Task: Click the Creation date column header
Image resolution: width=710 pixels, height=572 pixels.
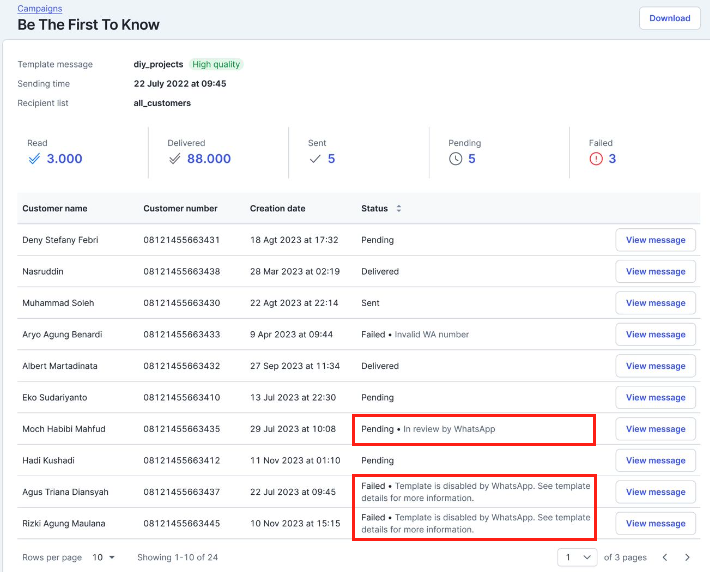Action: coord(277,209)
